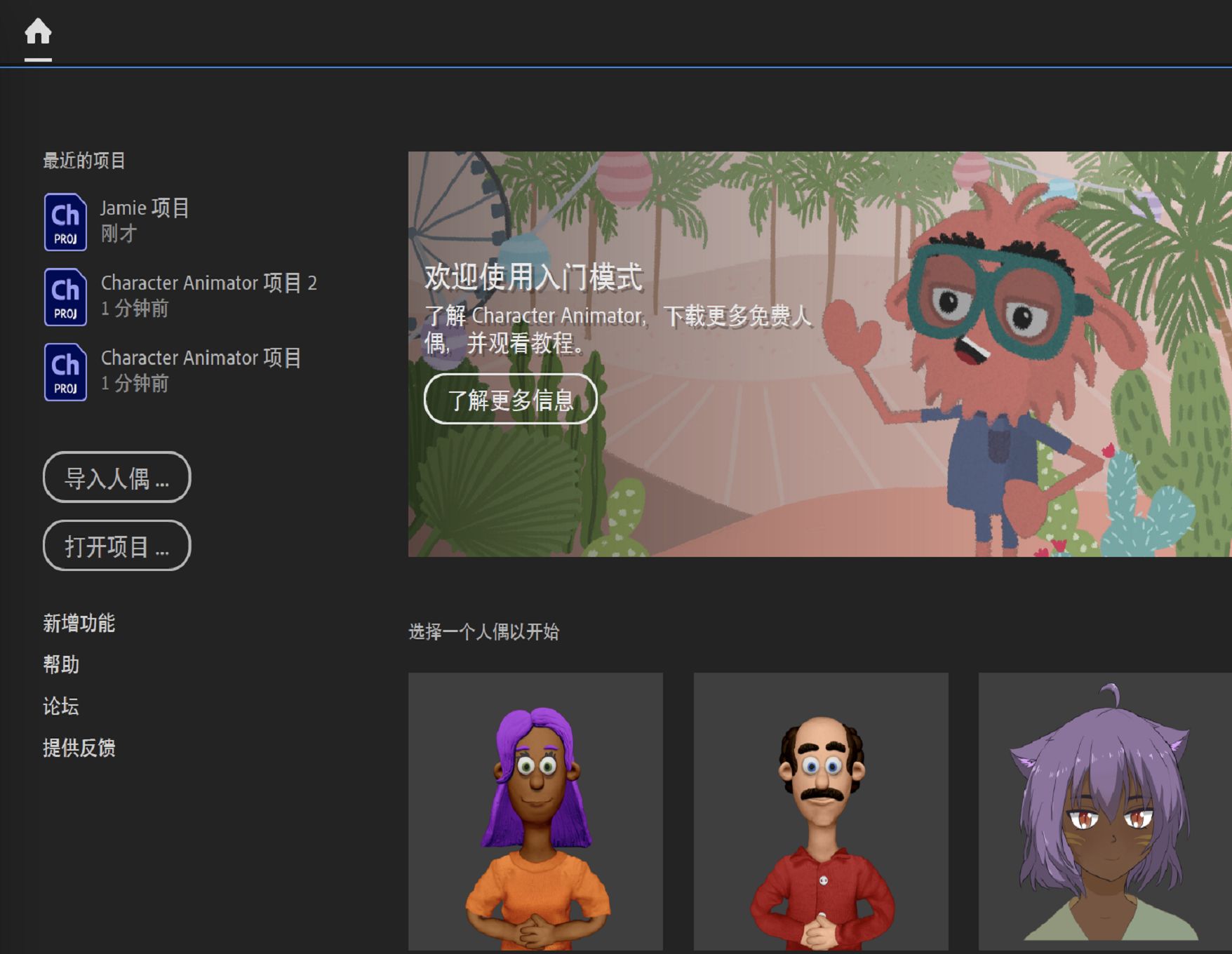This screenshot has width=1232, height=954.
Task: Select the mustached man in red shirt puppet
Action: (x=821, y=812)
